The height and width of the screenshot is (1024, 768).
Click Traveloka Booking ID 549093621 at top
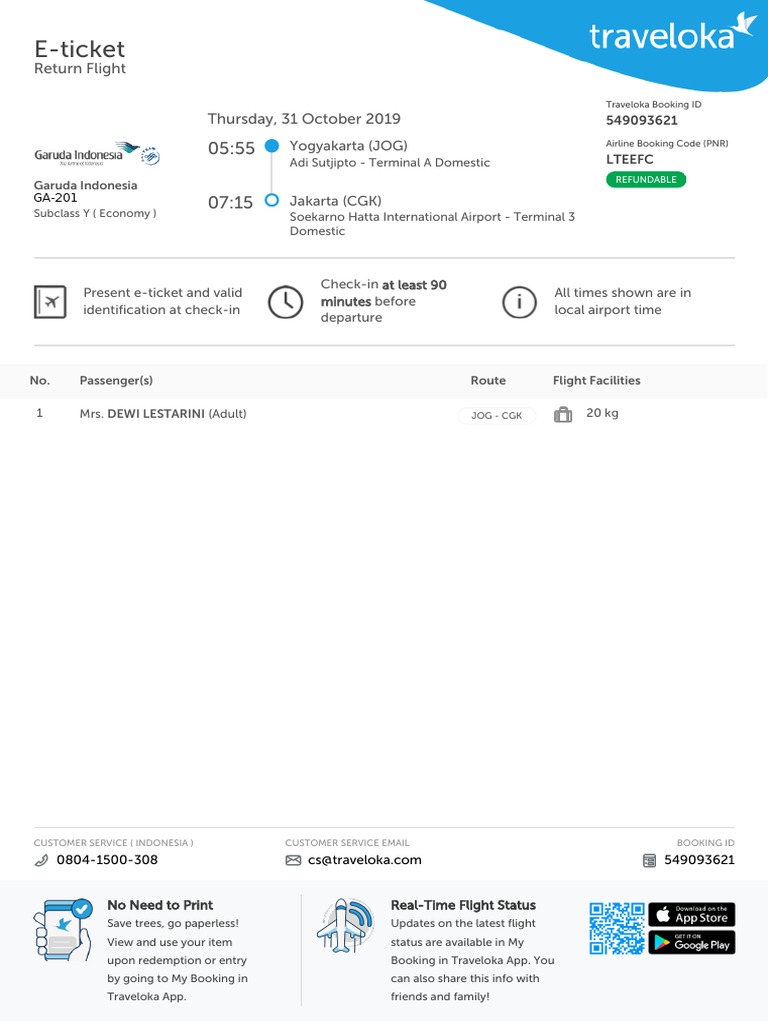click(x=642, y=120)
